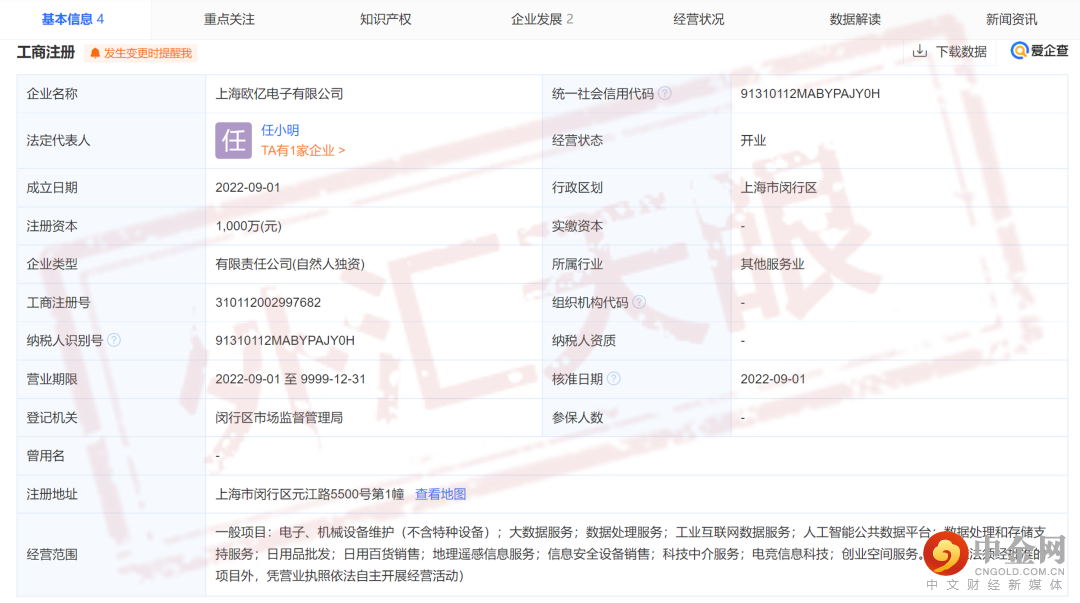This screenshot has width=1080, height=603.
Task: Select the industry value 其他服务业
Action: 772,264
